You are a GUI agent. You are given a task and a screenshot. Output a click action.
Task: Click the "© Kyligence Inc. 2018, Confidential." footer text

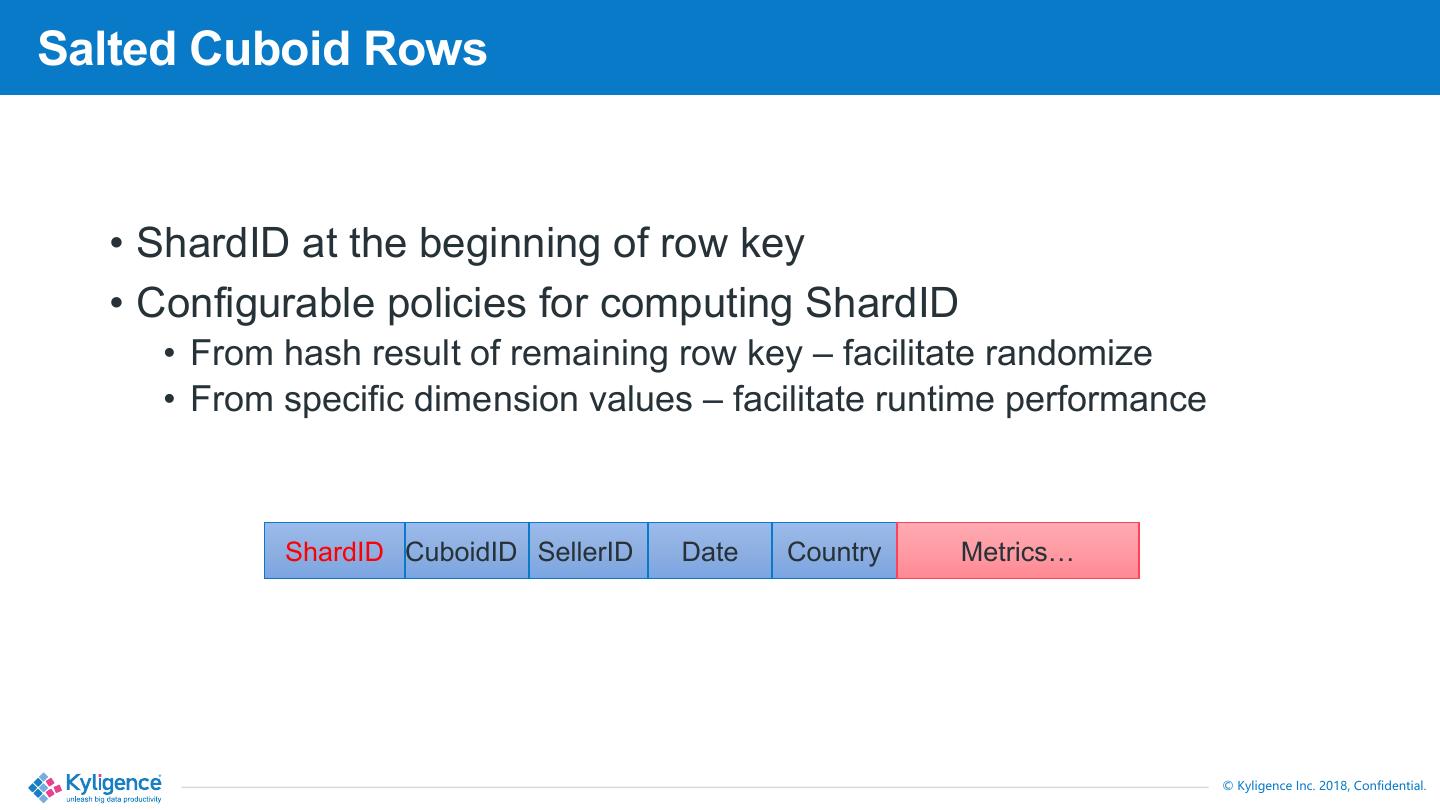click(1324, 786)
